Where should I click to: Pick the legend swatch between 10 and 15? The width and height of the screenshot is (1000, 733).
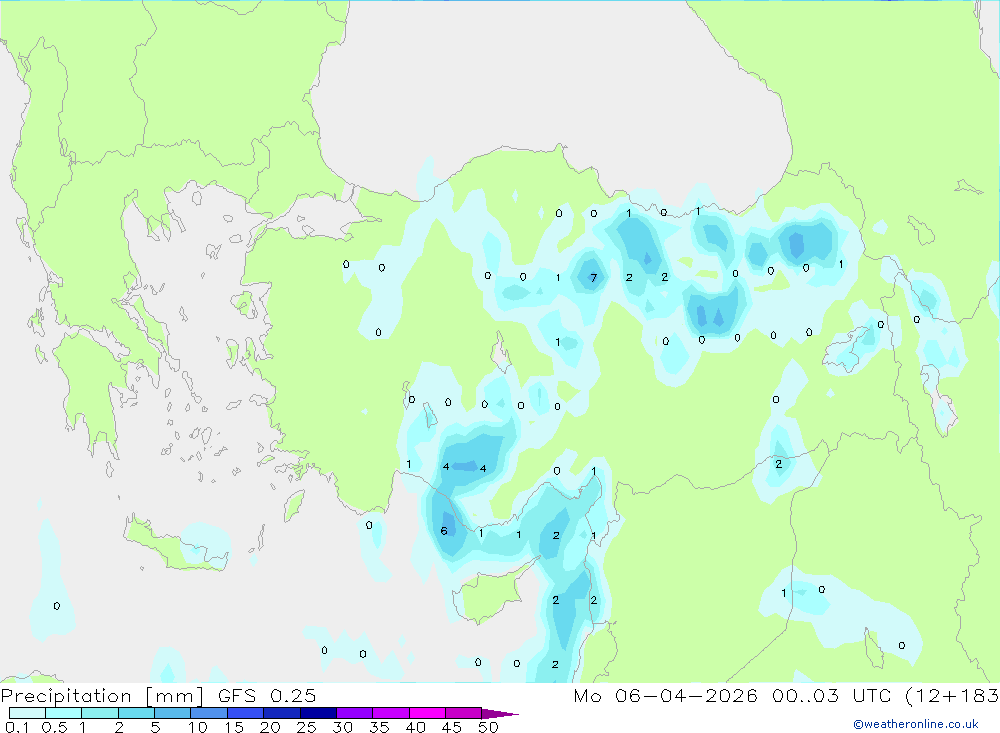[x=209, y=713]
